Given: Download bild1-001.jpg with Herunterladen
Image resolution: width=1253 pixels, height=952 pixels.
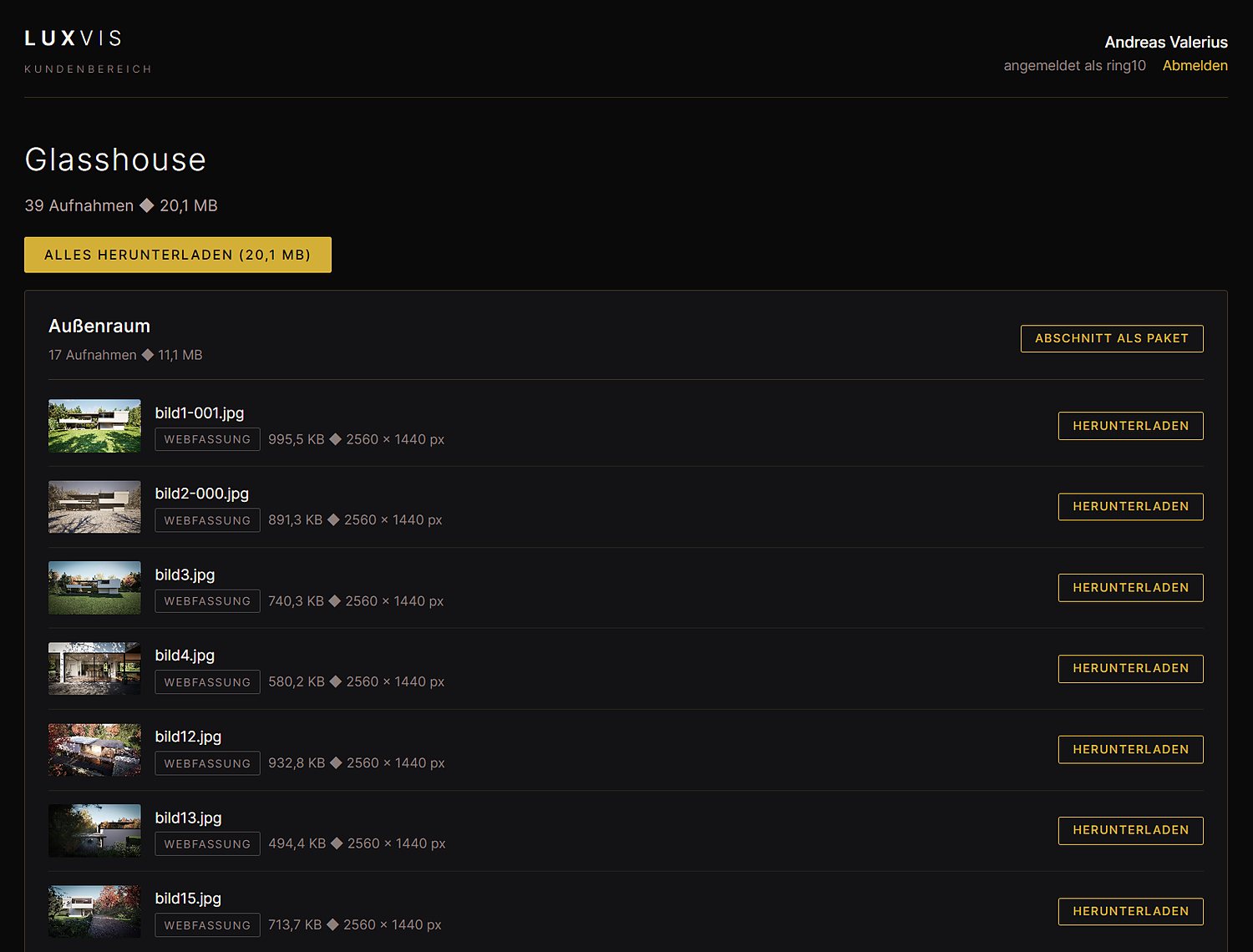Looking at the screenshot, I should [1130, 426].
